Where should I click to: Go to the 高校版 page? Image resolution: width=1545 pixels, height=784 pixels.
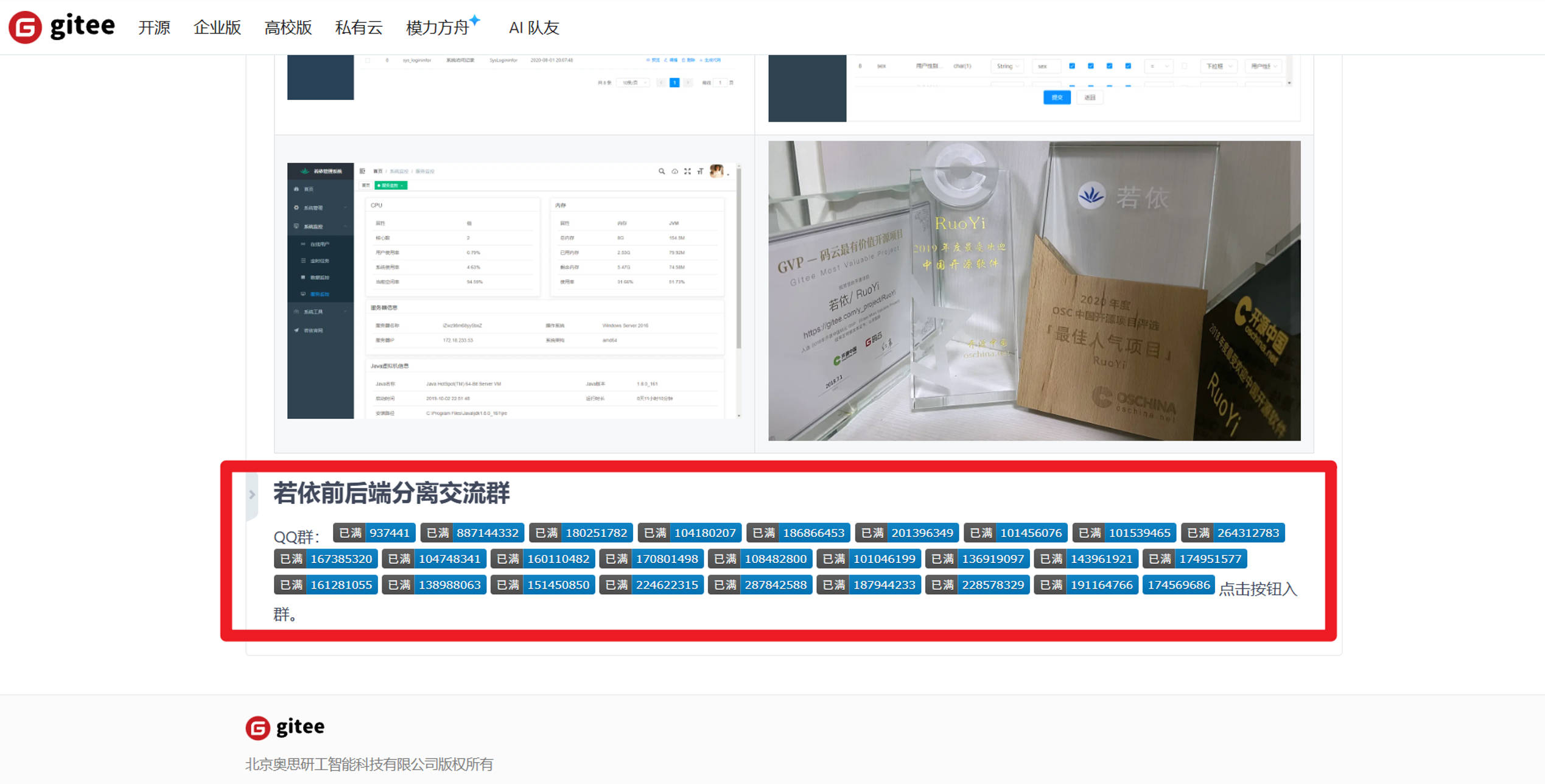tap(288, 28)
